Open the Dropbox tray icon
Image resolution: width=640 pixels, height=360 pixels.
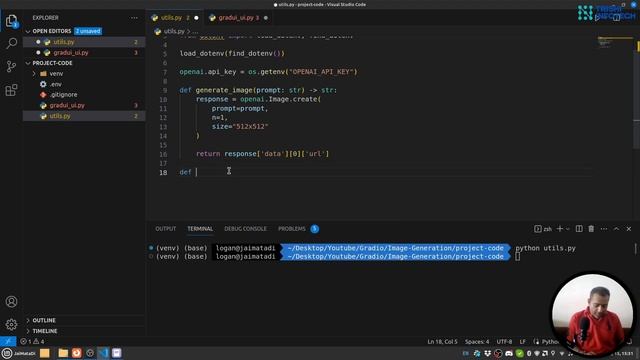coord(487,353)
